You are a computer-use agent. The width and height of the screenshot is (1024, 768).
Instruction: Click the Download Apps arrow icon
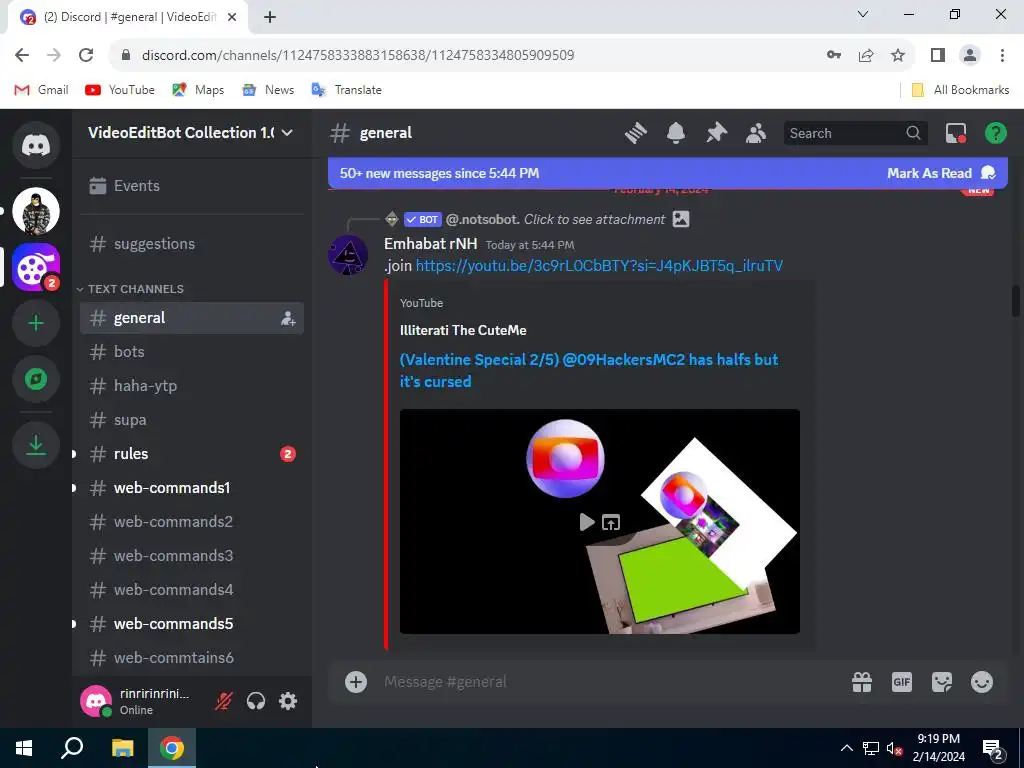point(36,445)
